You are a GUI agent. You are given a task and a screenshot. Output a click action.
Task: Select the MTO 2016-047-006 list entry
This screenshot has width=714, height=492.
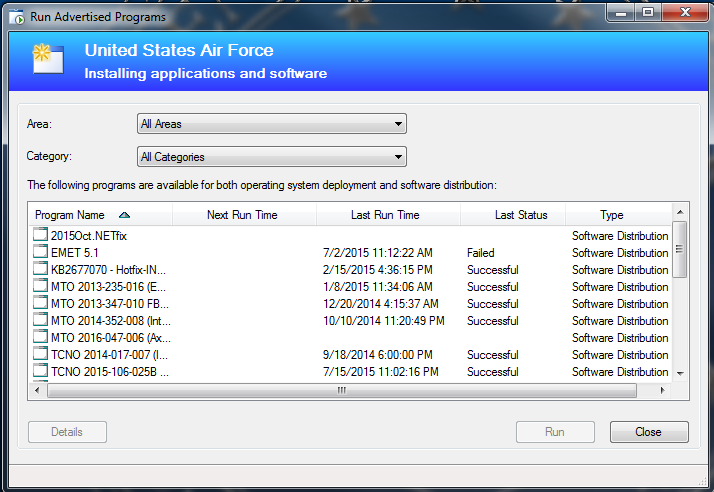(104, 338)
